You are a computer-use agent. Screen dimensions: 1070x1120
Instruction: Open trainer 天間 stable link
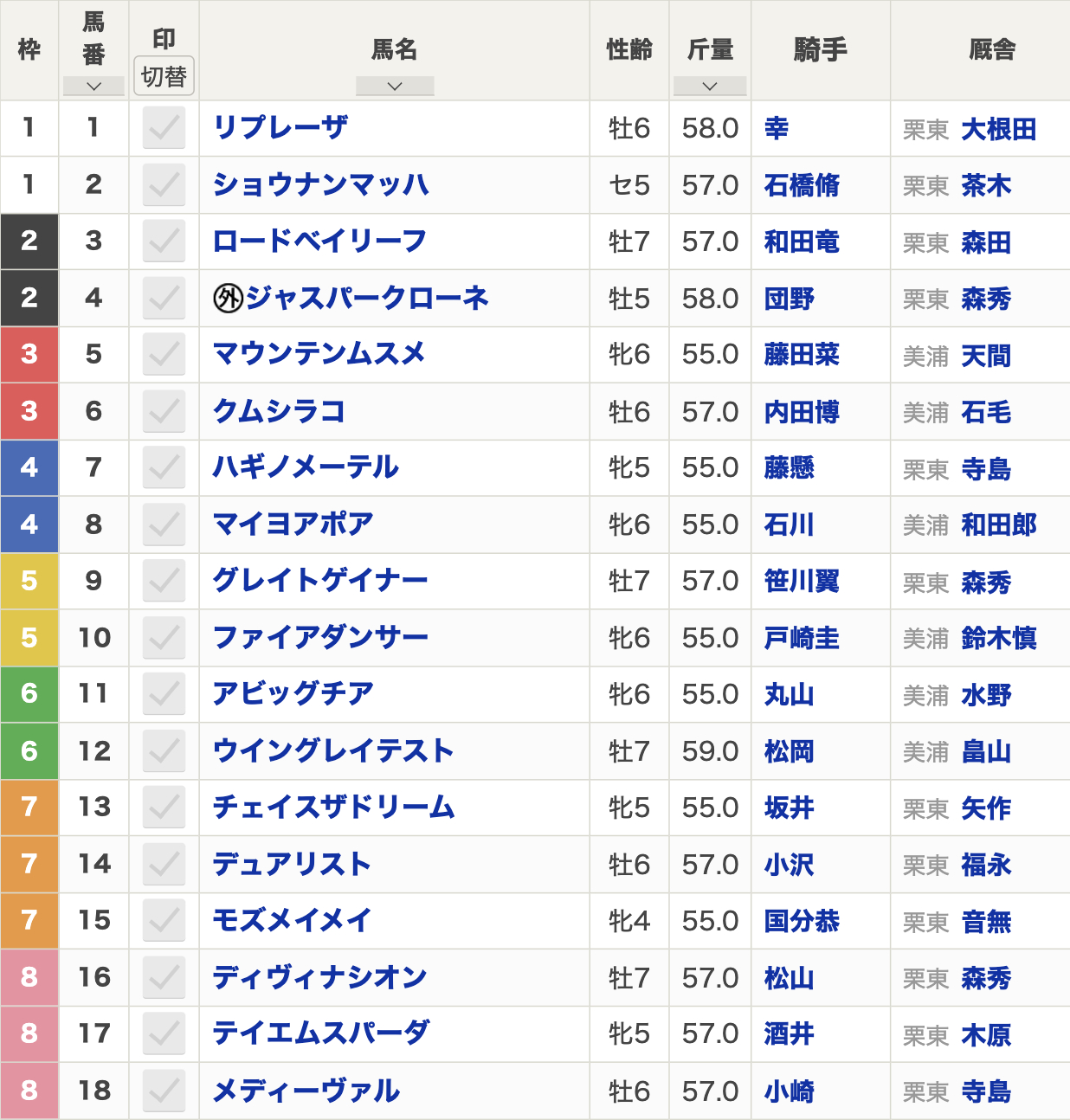pos(986,356)
